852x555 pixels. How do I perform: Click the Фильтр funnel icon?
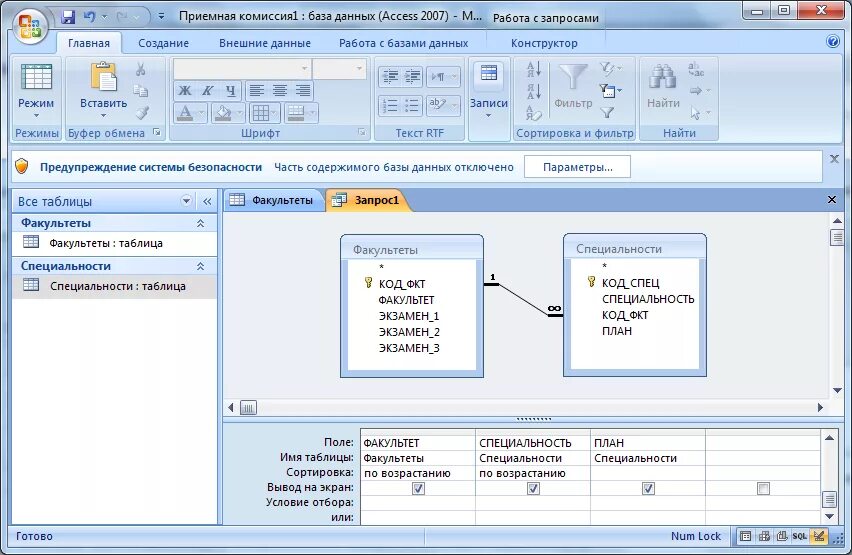click(573, 77)
